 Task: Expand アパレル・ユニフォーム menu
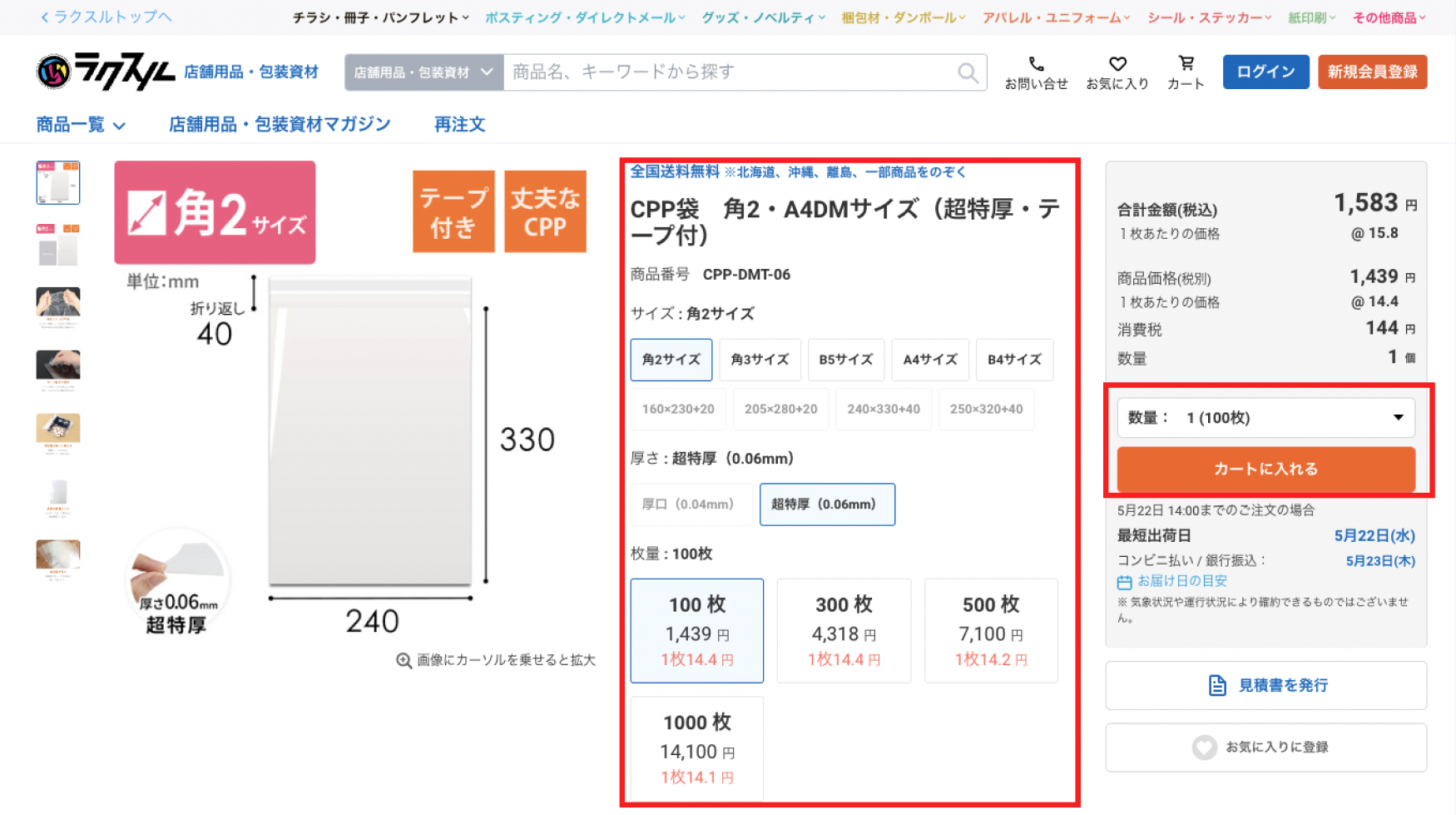point(1057,17)
